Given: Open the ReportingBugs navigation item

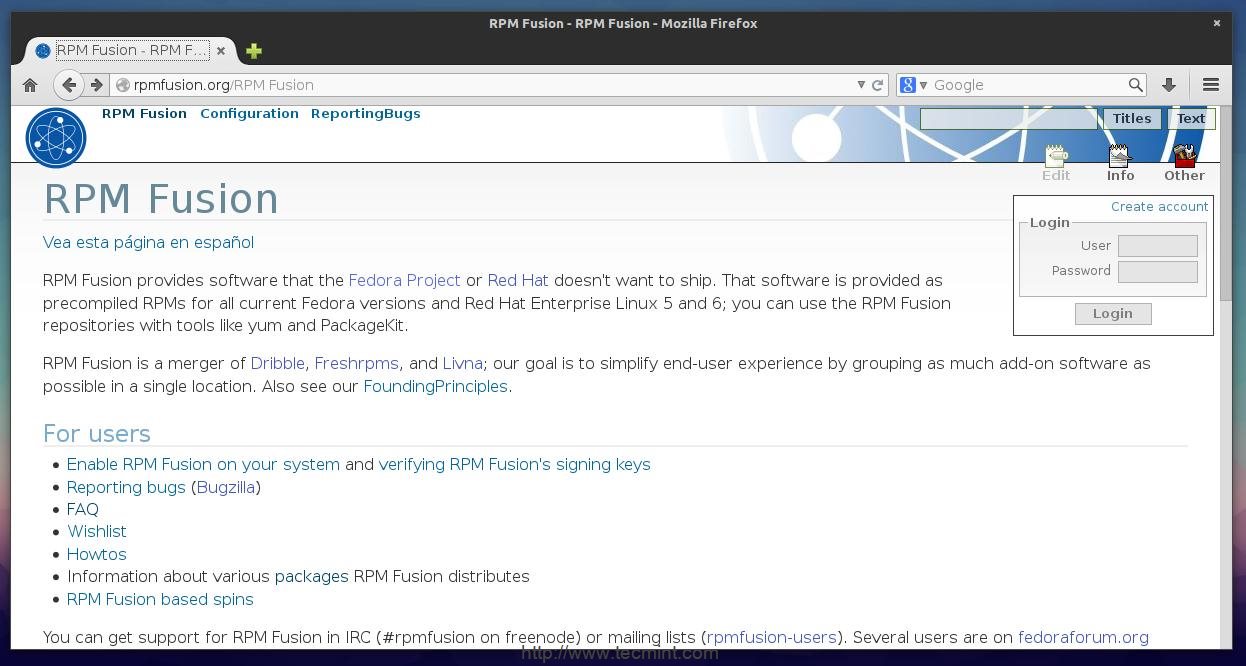Looking at the screenshot, I should tap(365, 113).
